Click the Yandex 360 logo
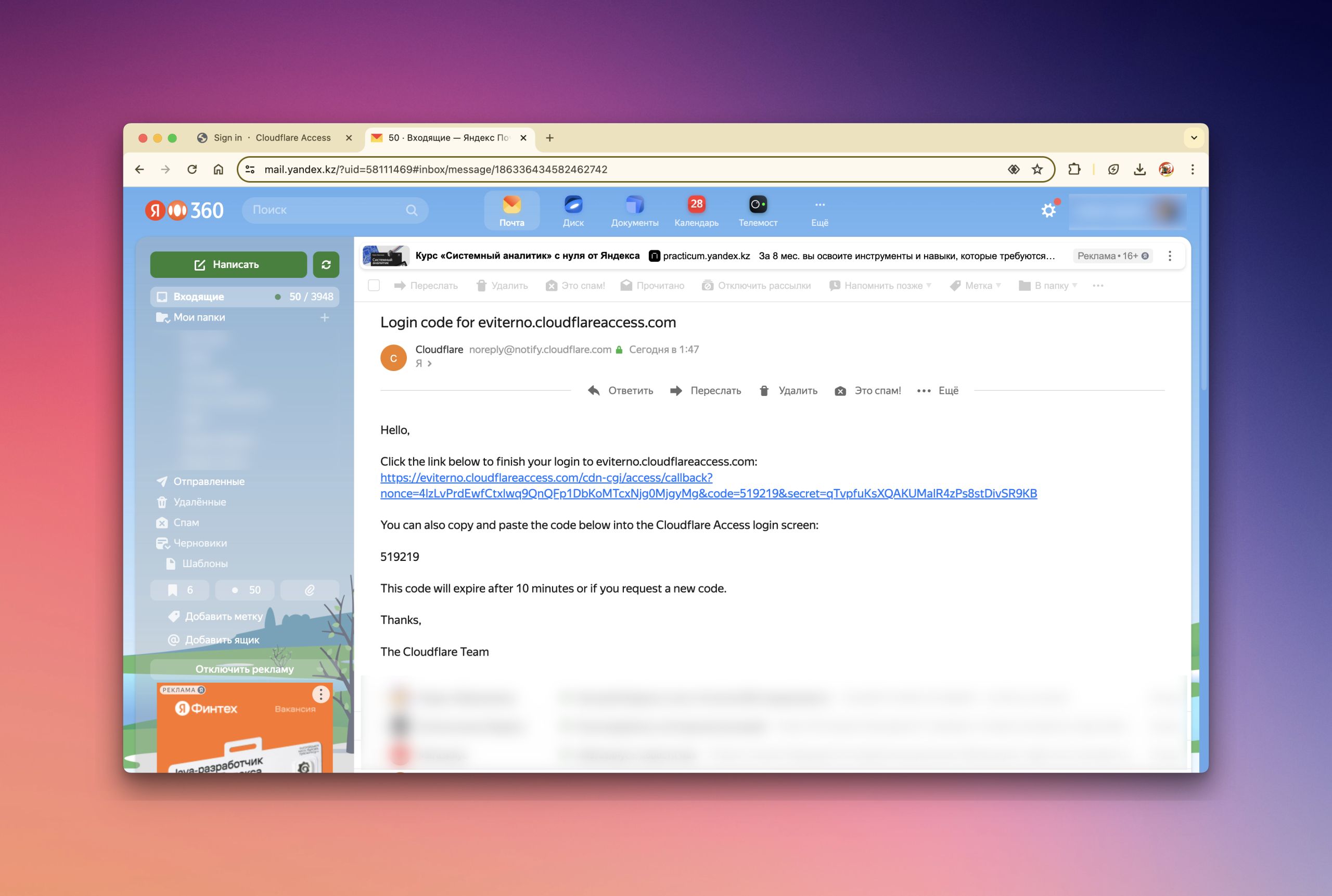The width and height of the screenshot is (1332, 896). (x=184, y=210)
